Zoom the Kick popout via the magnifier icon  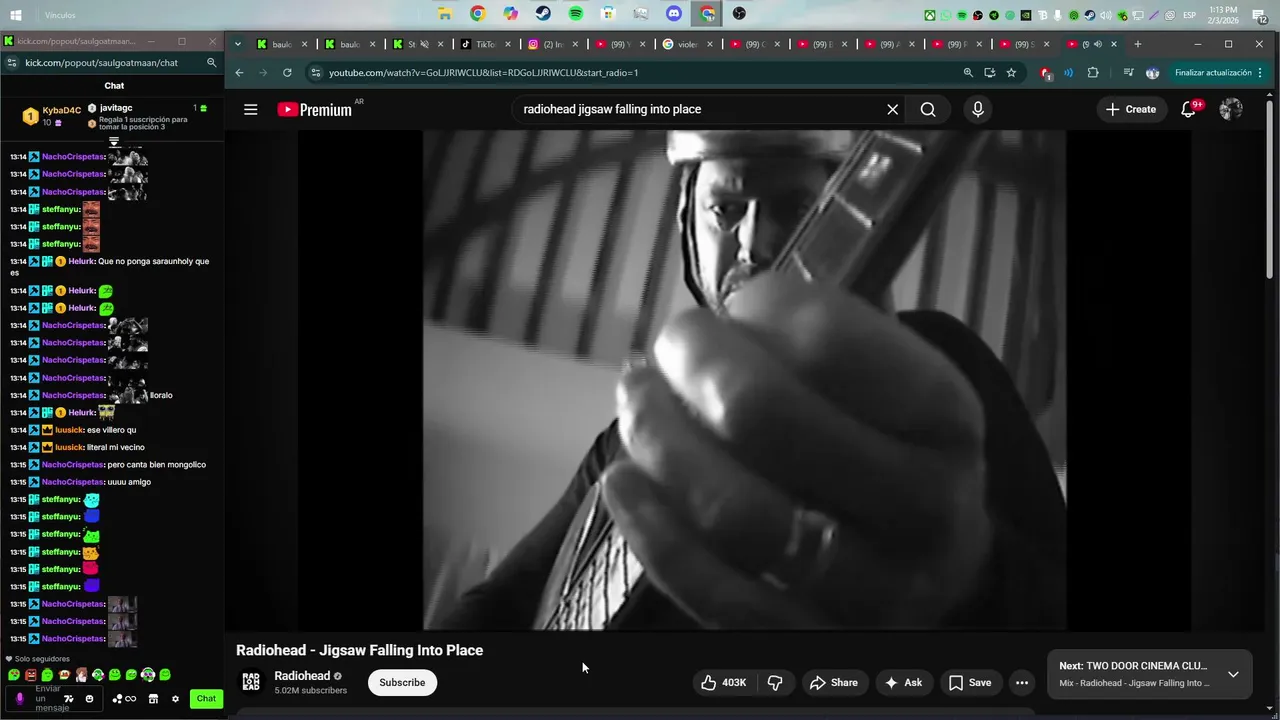click(x=211, y=63)
